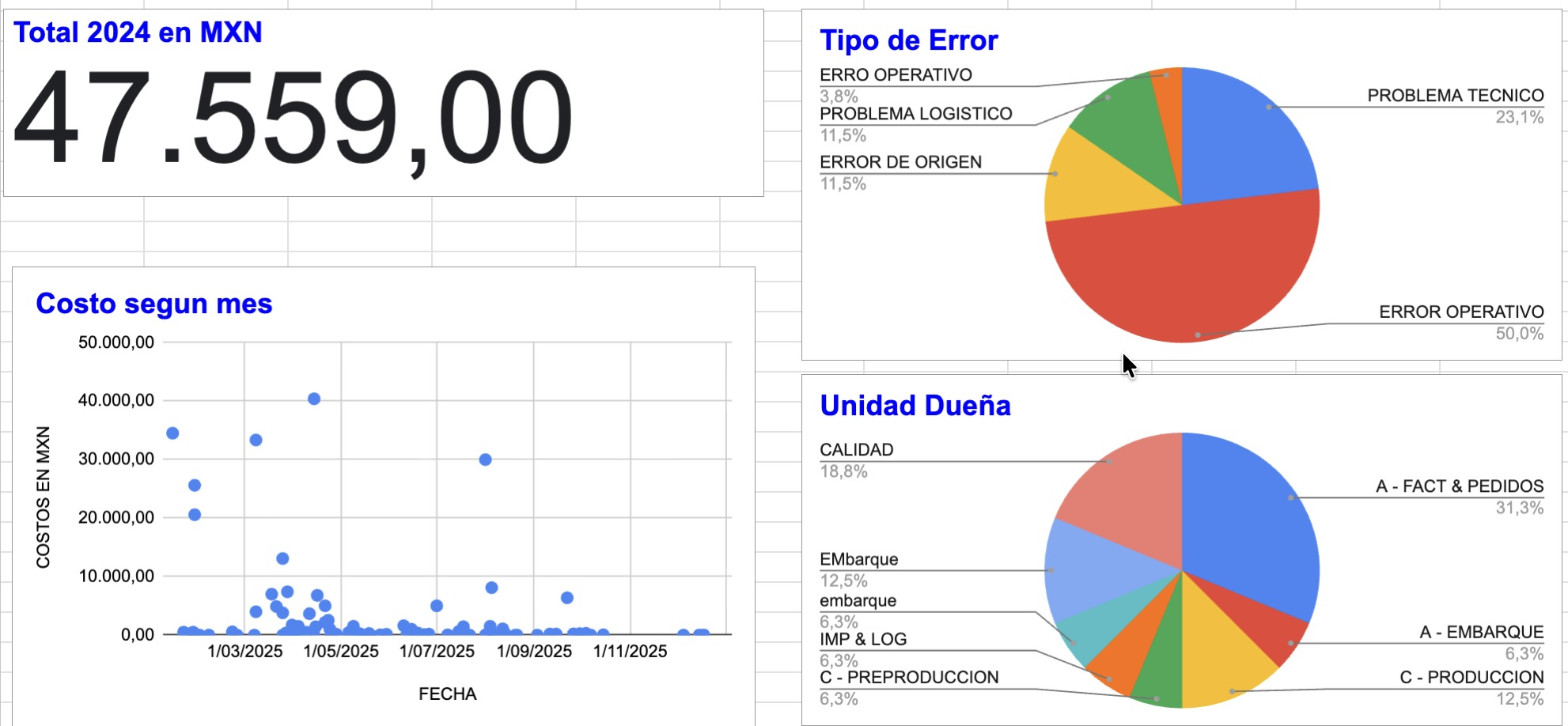Select the 'Costo segun mes' chart title
This screenshot has width=1568, height=726.
pyautogui.click(x=154, y=304)
